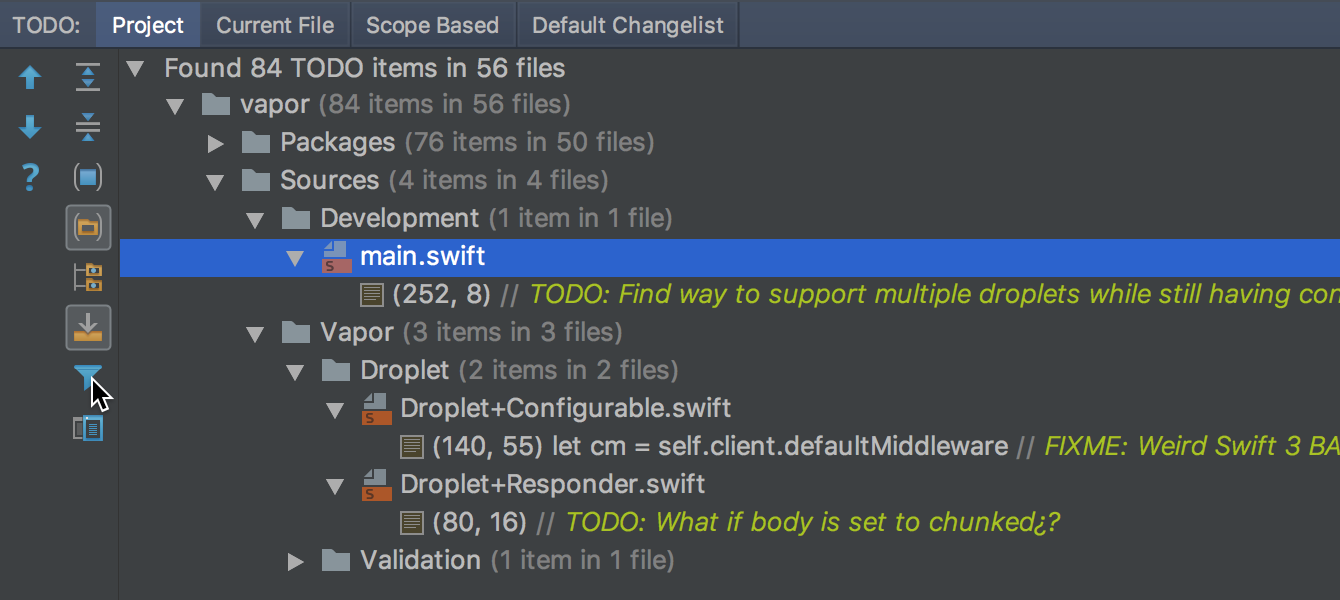The width and height of the screenshot is (1340, 600).
Task: Open the Scope Based tab
Action: point(432,24)
